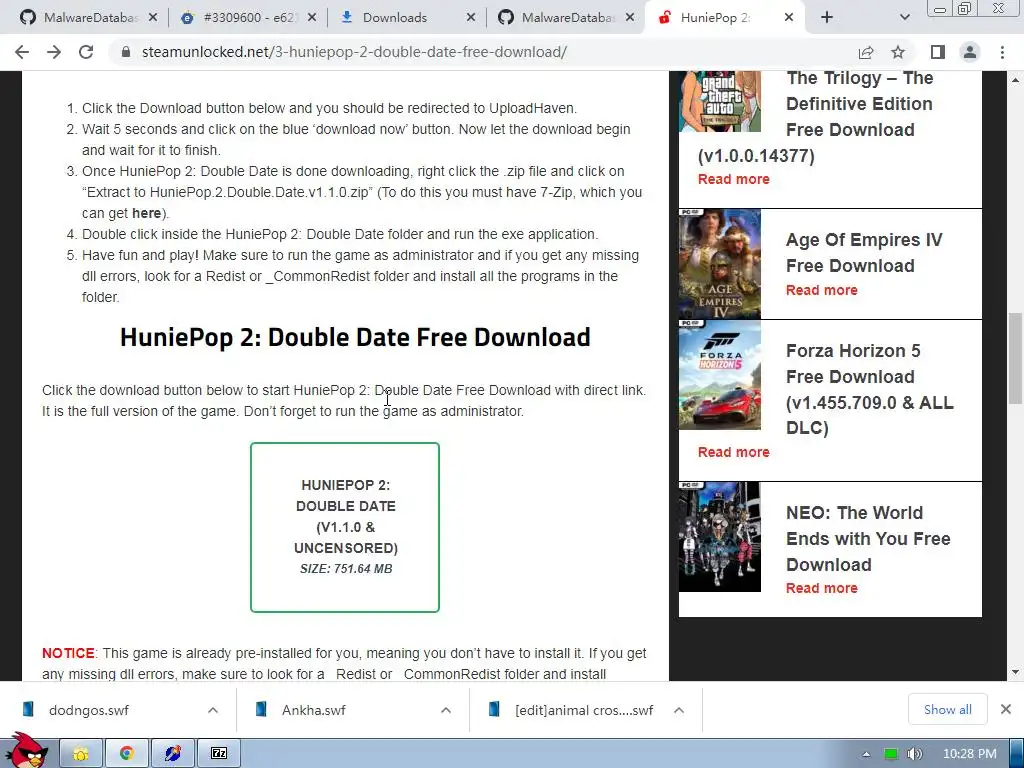Go forward to the next page

tap(54, 52)
